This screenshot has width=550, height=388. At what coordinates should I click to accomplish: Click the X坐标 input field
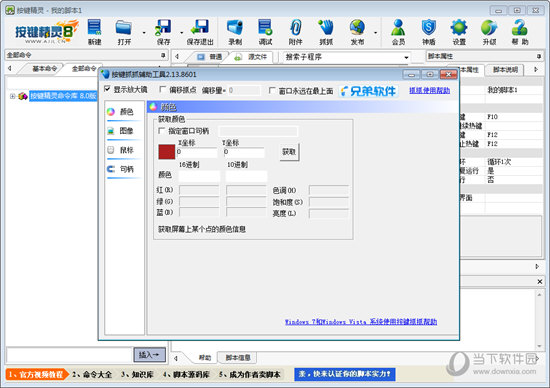click(196, 152)
